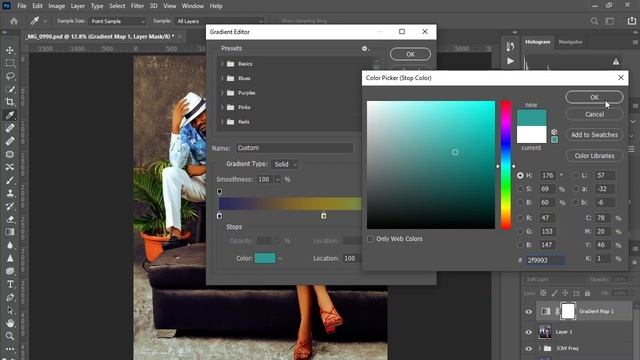Open Gradient Editor presets gear menu
The image size is (640, 360).
[365, 49]
